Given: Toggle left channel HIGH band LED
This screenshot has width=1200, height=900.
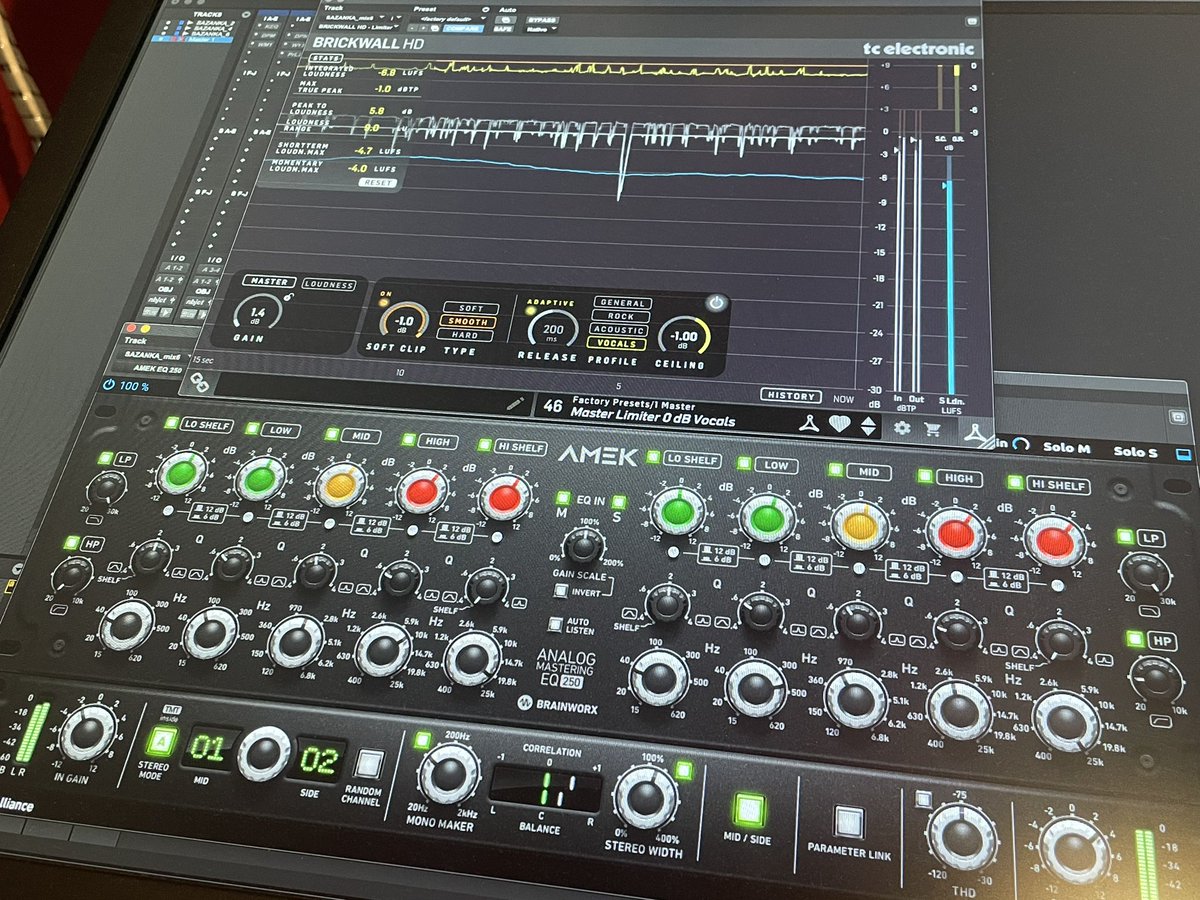Looking at the screenshot, I should point(408,439).
